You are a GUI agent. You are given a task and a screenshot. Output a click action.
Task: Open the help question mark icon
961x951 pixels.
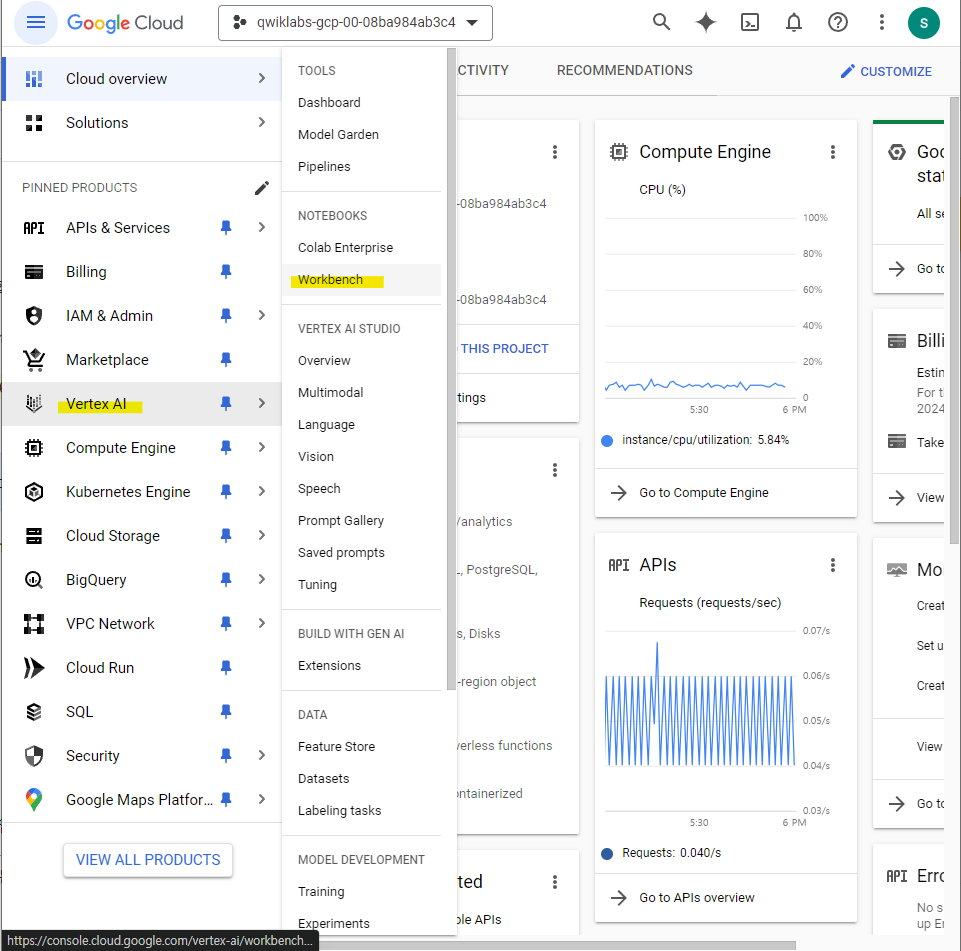[838, 23]
